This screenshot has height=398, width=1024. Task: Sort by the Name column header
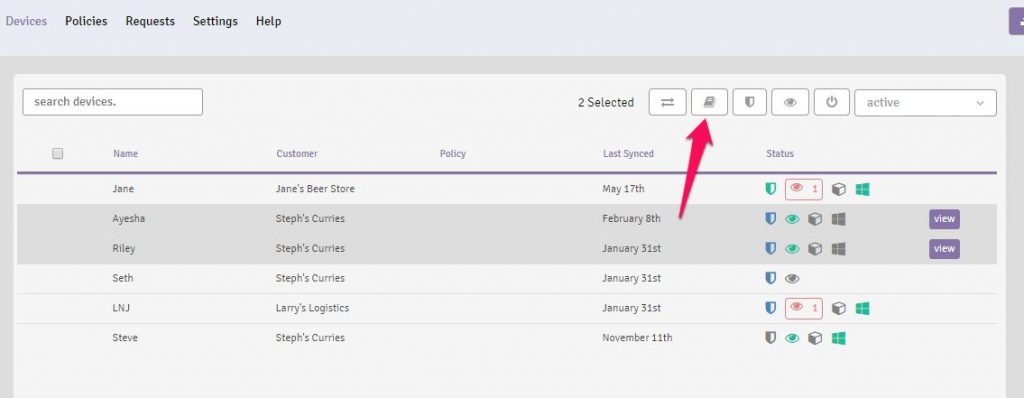[125, 154]
